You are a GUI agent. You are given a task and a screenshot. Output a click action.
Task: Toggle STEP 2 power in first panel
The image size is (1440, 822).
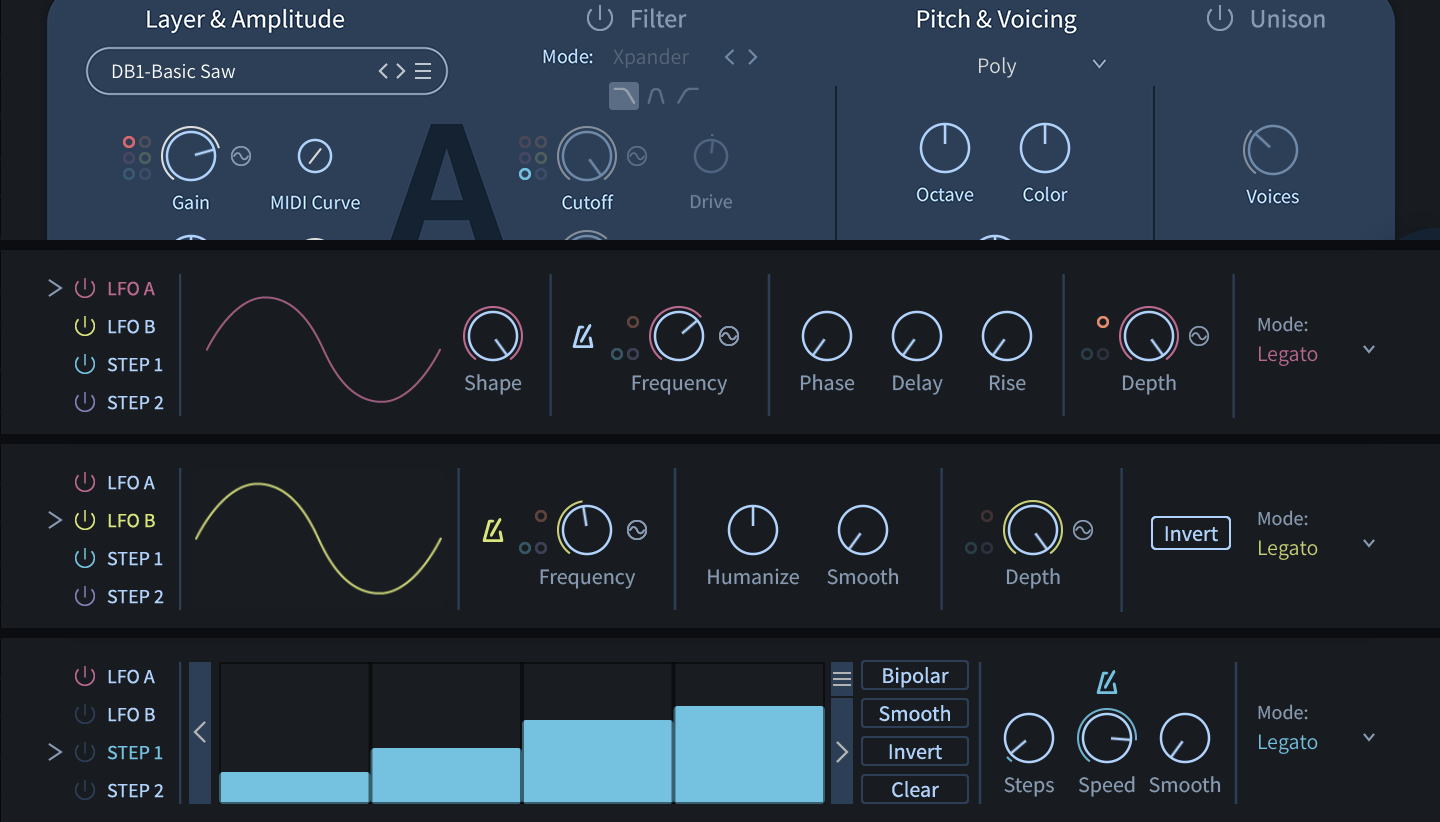[x=85, y=403]
